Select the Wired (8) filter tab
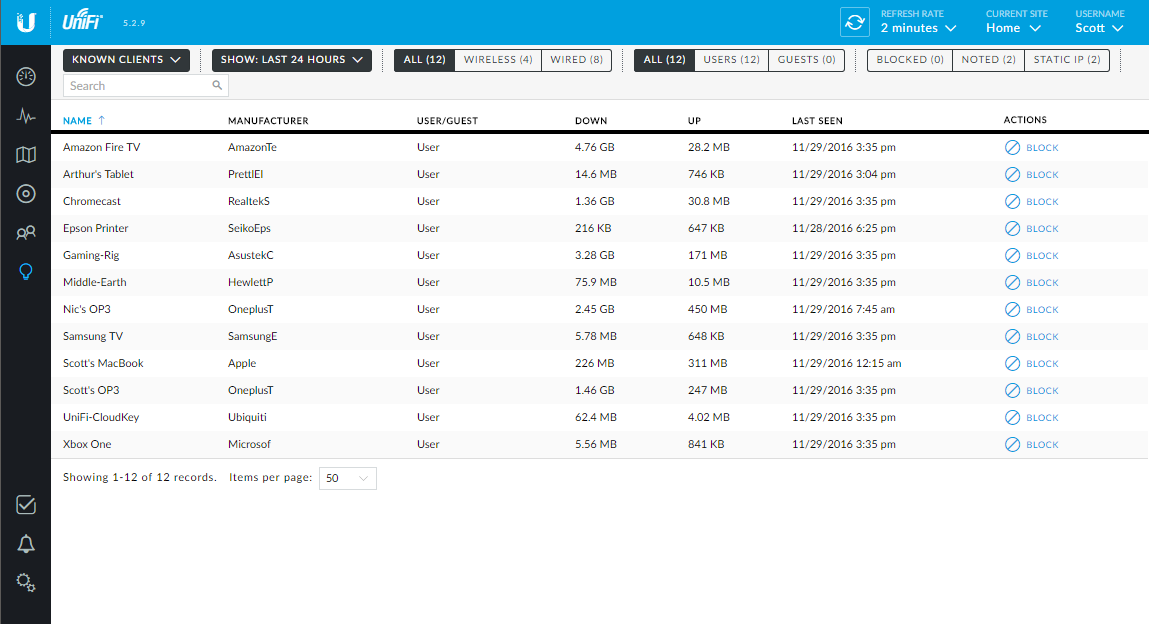The height and width of the screenshot is (624, 1149). click(577, 60)
